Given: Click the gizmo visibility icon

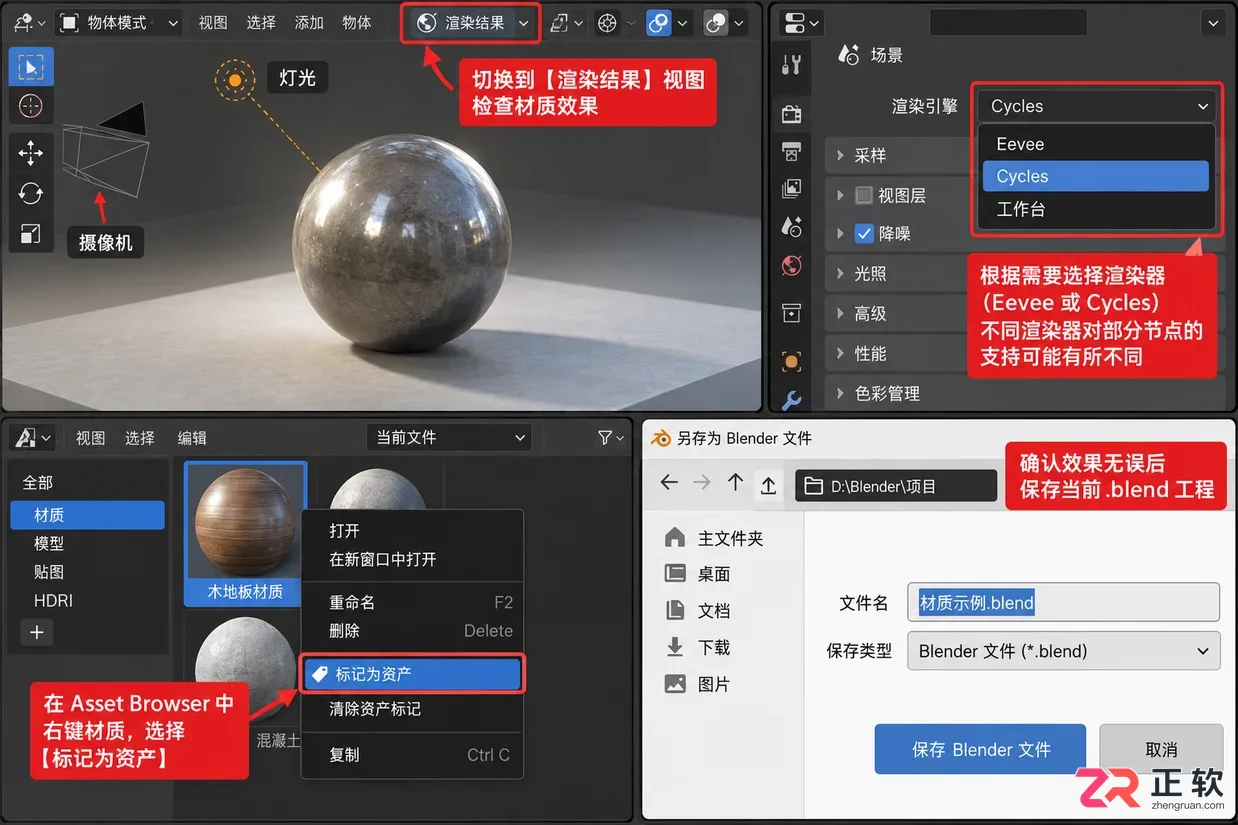Looking at the screenshot, I should pyautogui.click(x=561, y=23).
